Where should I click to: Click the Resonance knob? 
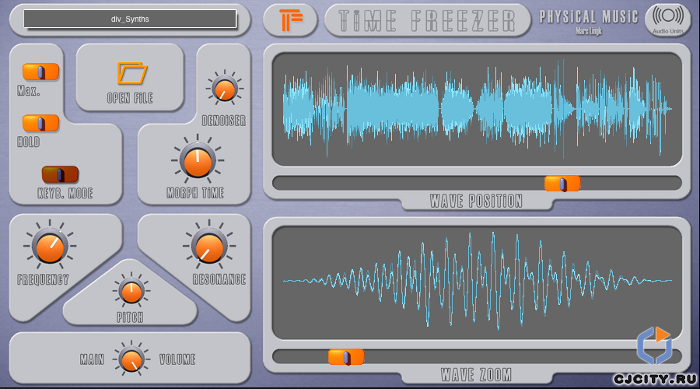pyautogui.click(x=209, y=247)
